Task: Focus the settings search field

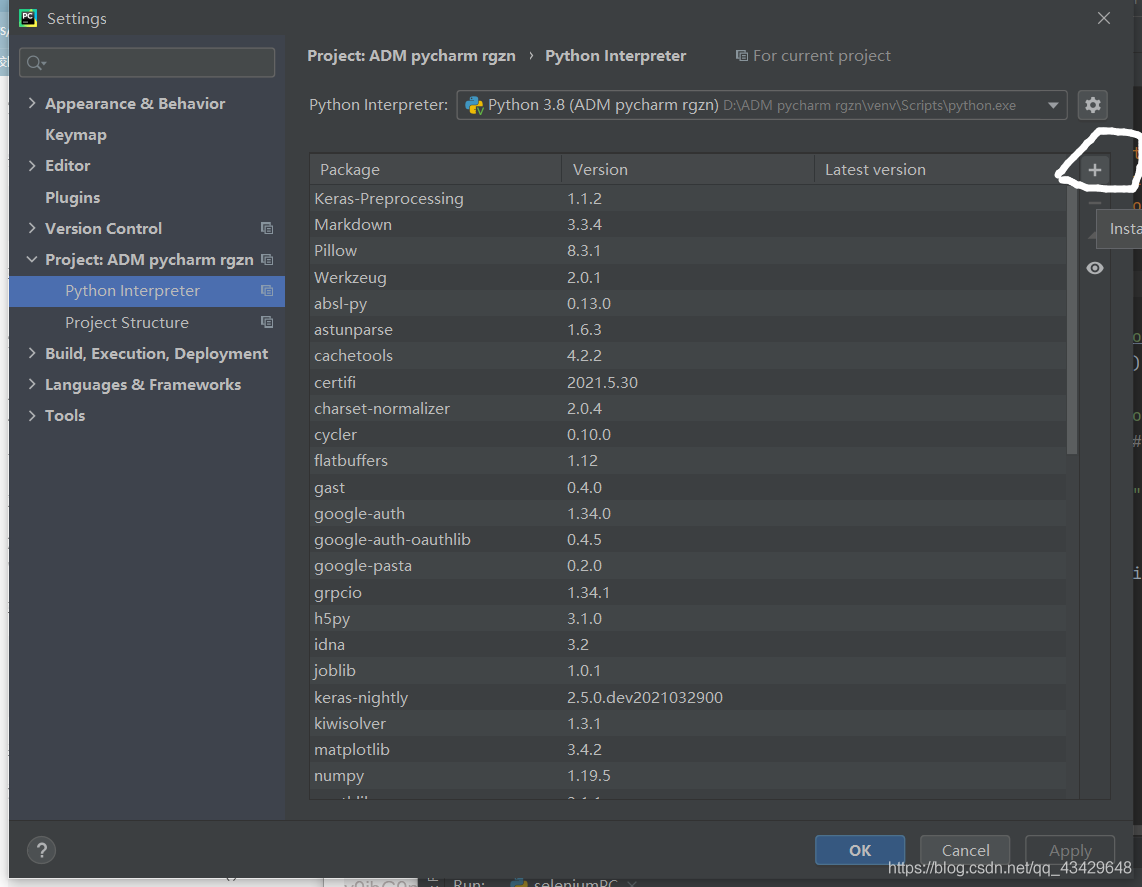Action: tap(147, 63)
